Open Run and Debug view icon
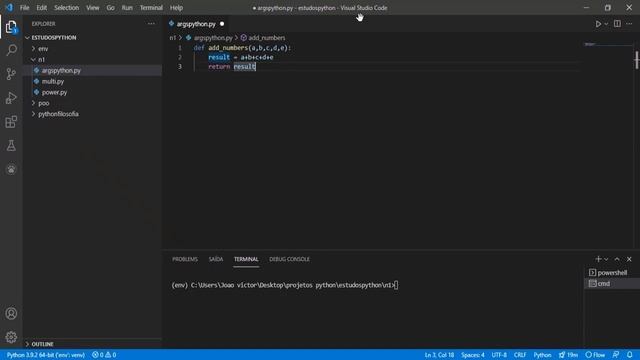The image size is (640, 360). point(11,98)
